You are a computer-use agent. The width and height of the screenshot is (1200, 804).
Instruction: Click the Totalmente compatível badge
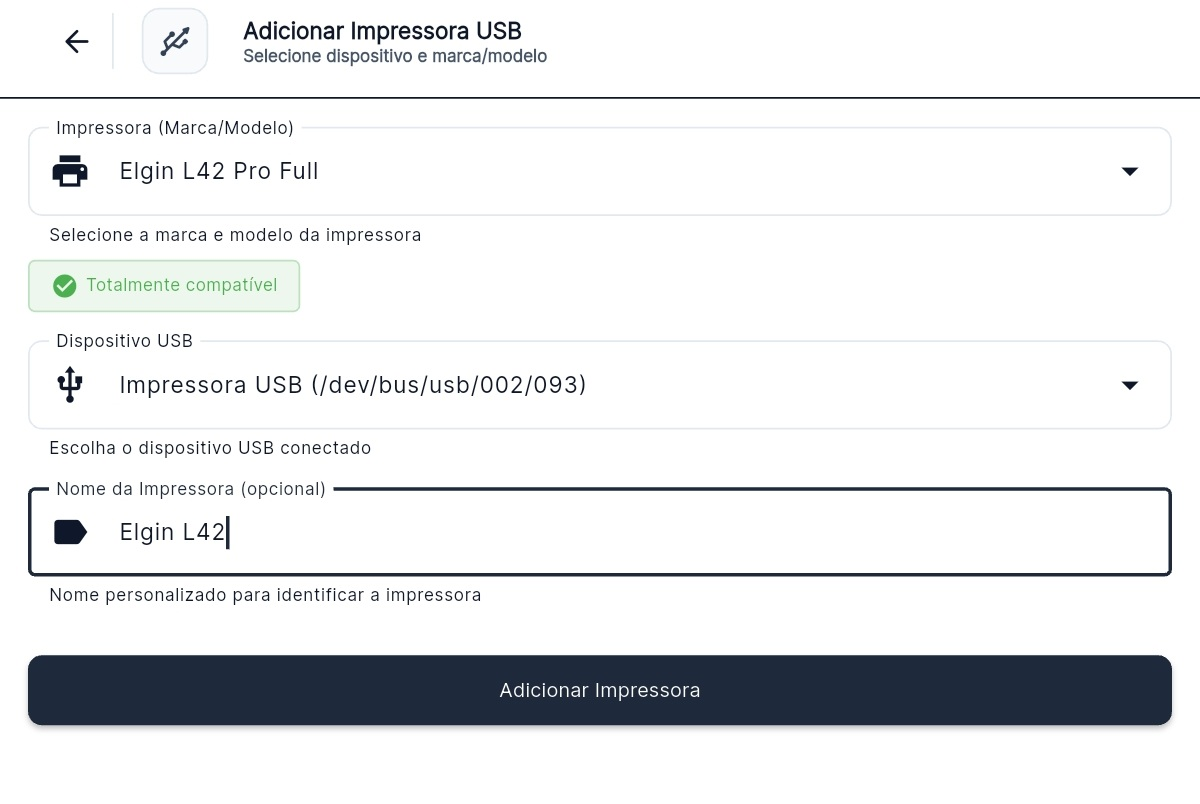(x=164, y=286)
